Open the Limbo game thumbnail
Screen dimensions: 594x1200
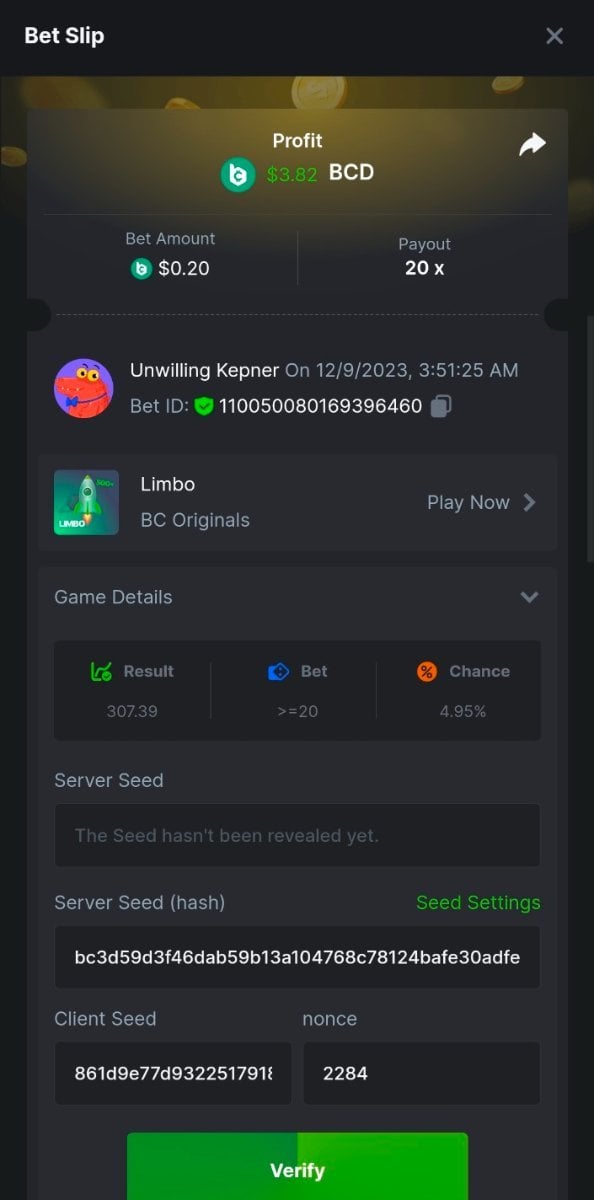coord(86,502)
